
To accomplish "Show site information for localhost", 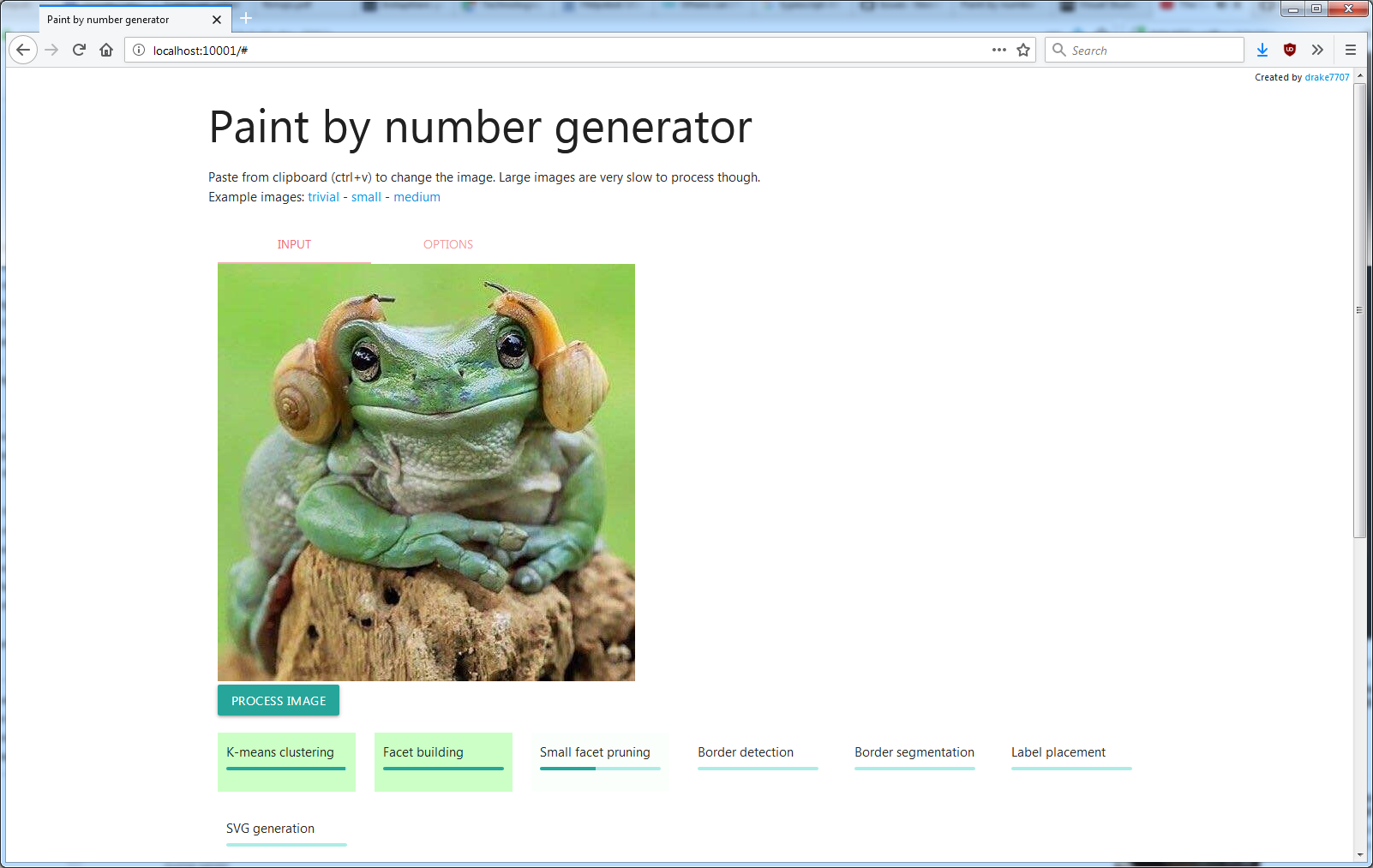I will pyautogui.click(x=139, y=50).
